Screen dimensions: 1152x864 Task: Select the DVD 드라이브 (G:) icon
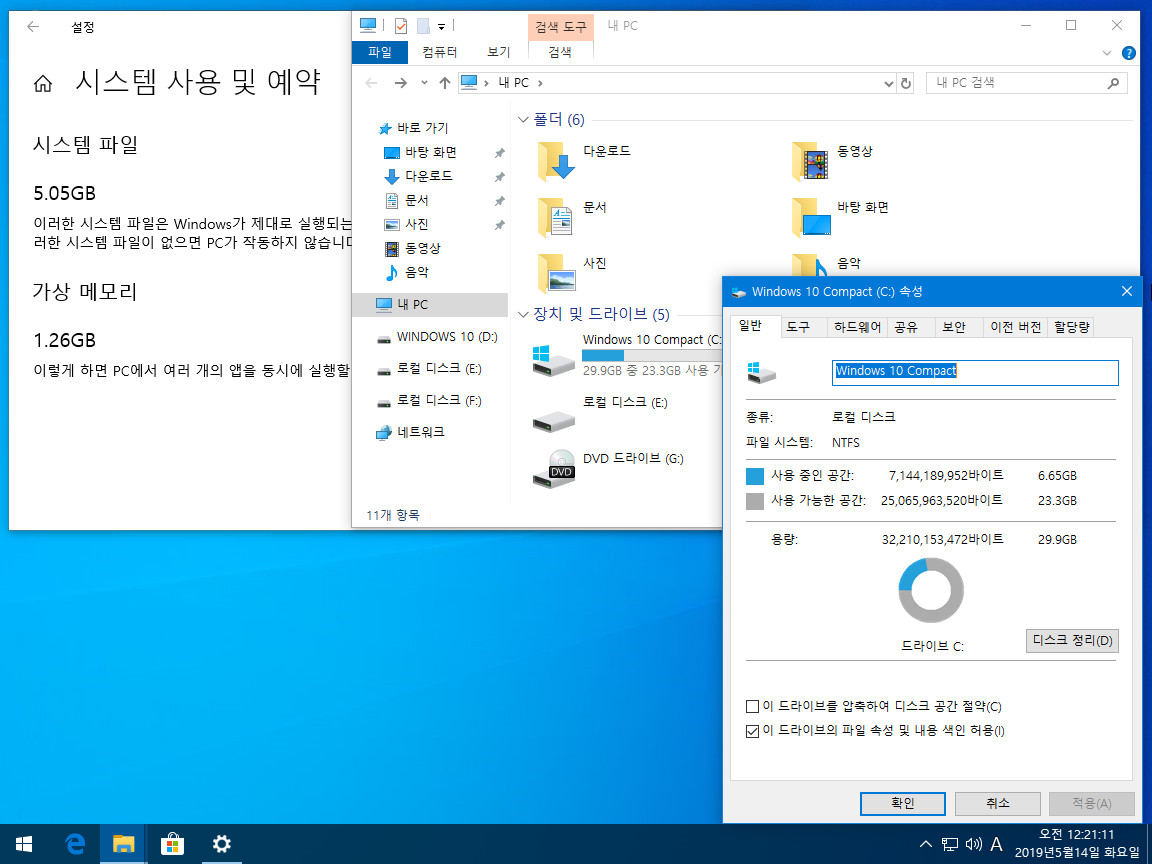554,469
